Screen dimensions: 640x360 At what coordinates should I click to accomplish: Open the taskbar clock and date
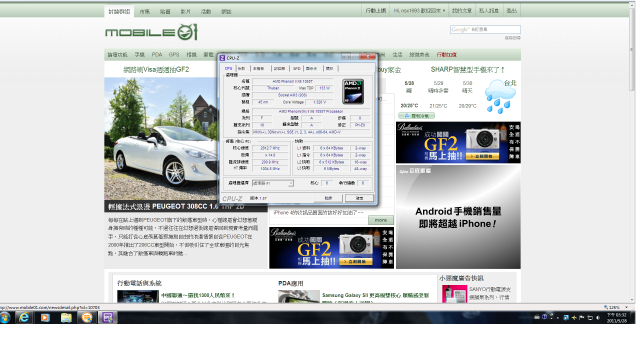(616, 318)
